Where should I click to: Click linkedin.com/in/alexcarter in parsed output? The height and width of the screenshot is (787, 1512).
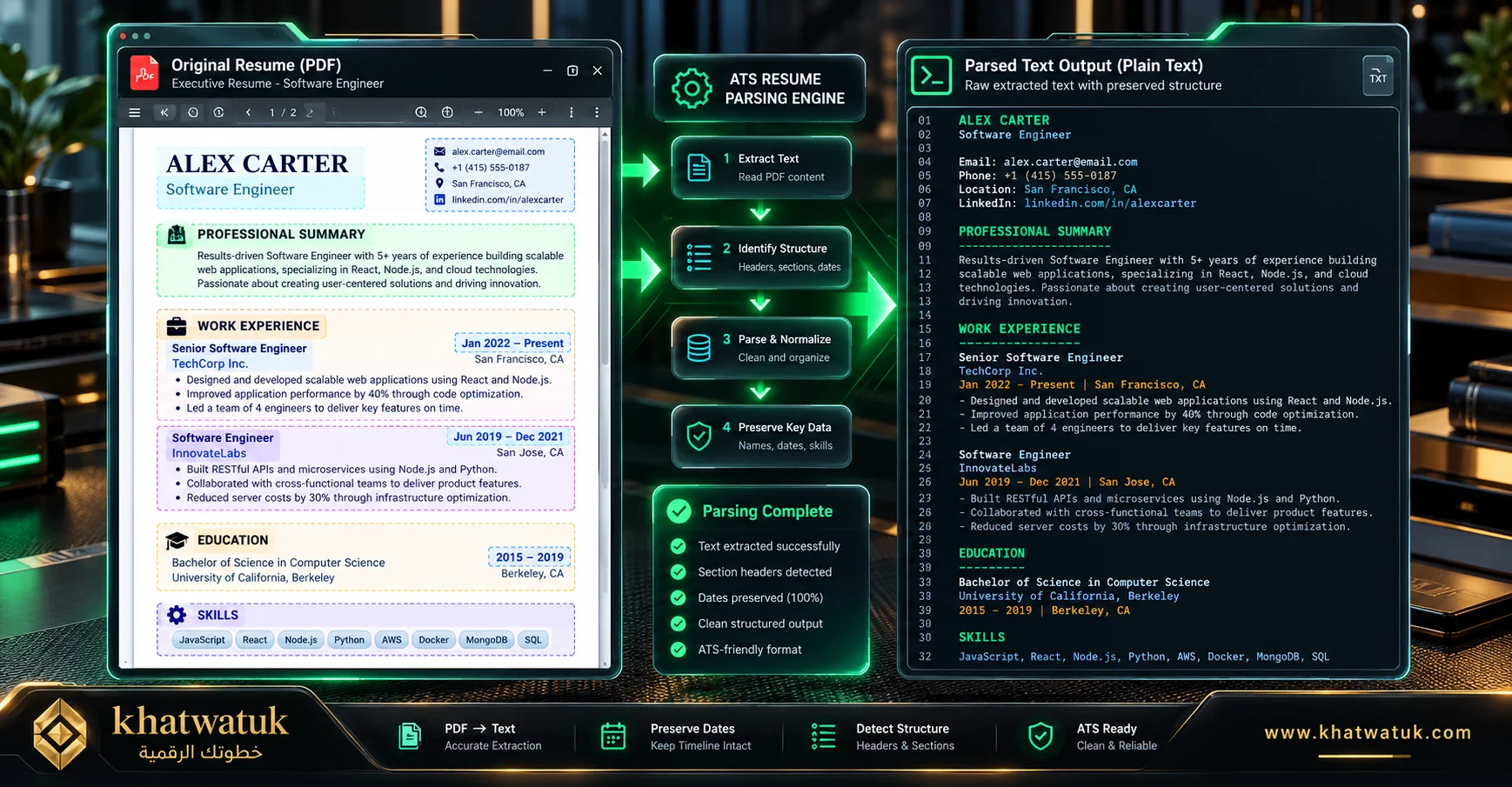click(x=1110, y=203)
